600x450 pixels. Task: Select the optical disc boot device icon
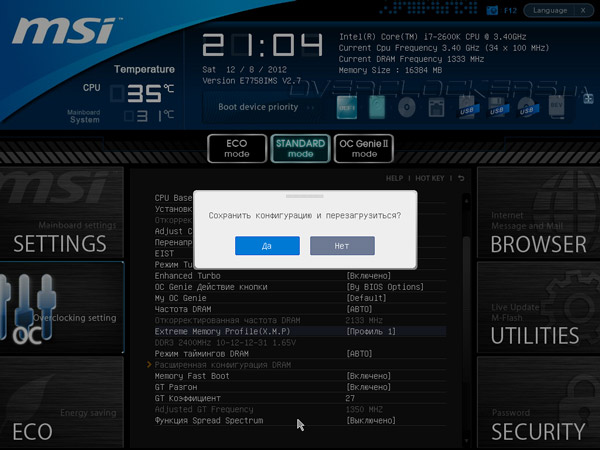[x=406, y=108]
